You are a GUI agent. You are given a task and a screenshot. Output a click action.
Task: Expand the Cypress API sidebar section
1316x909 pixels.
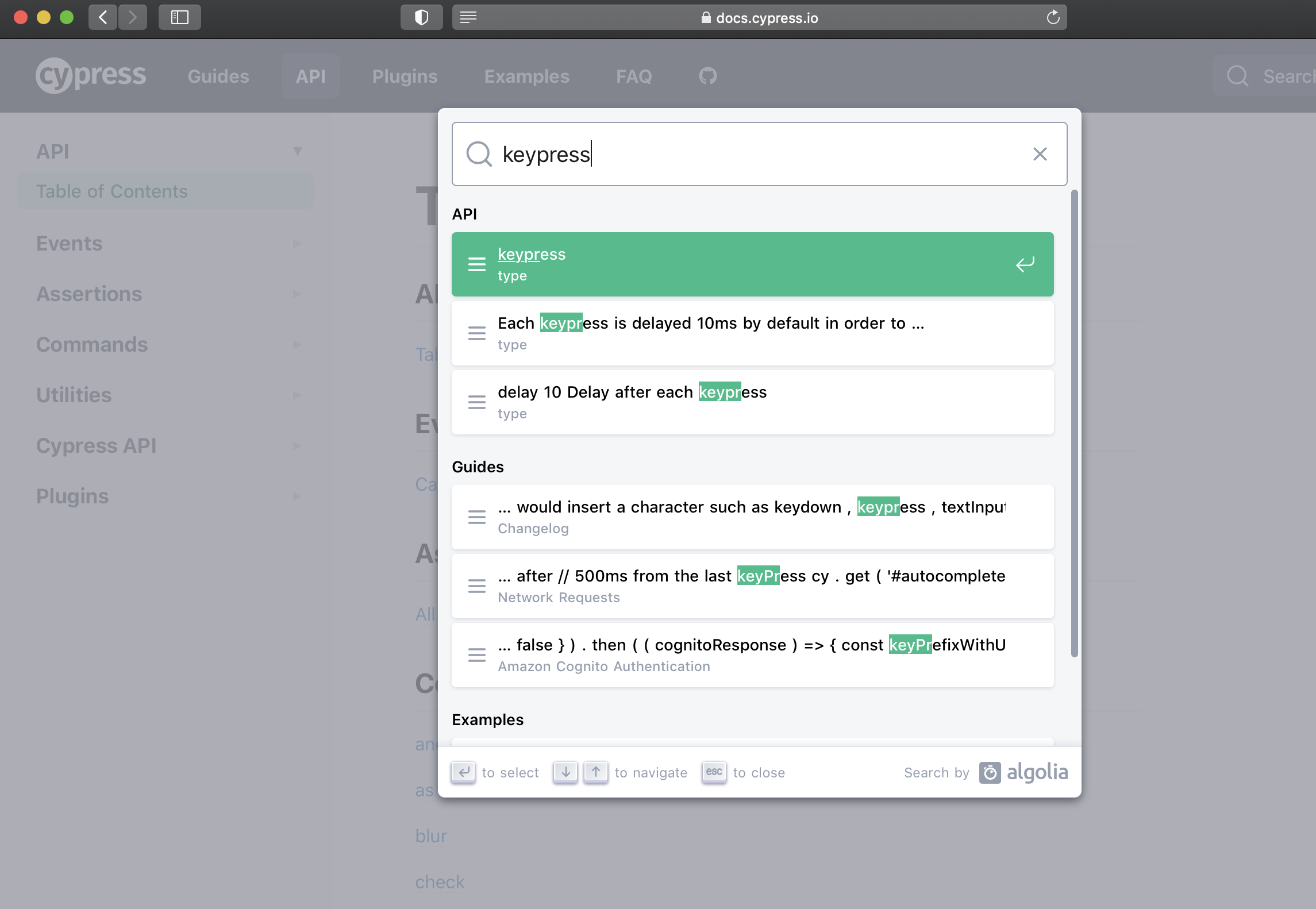point(297,445)
